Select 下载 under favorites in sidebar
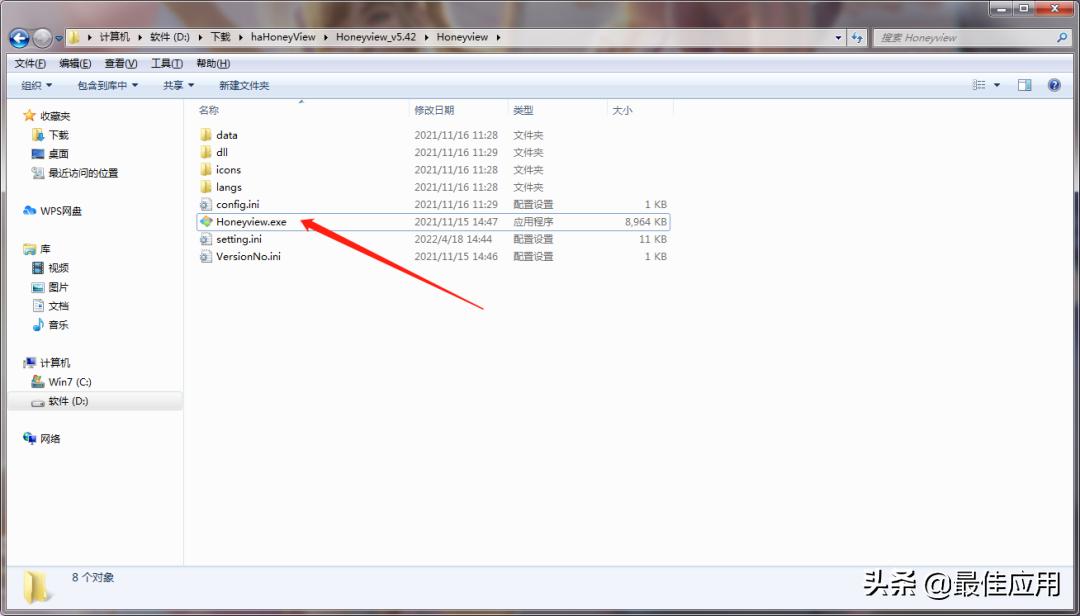 coord(58,135)
